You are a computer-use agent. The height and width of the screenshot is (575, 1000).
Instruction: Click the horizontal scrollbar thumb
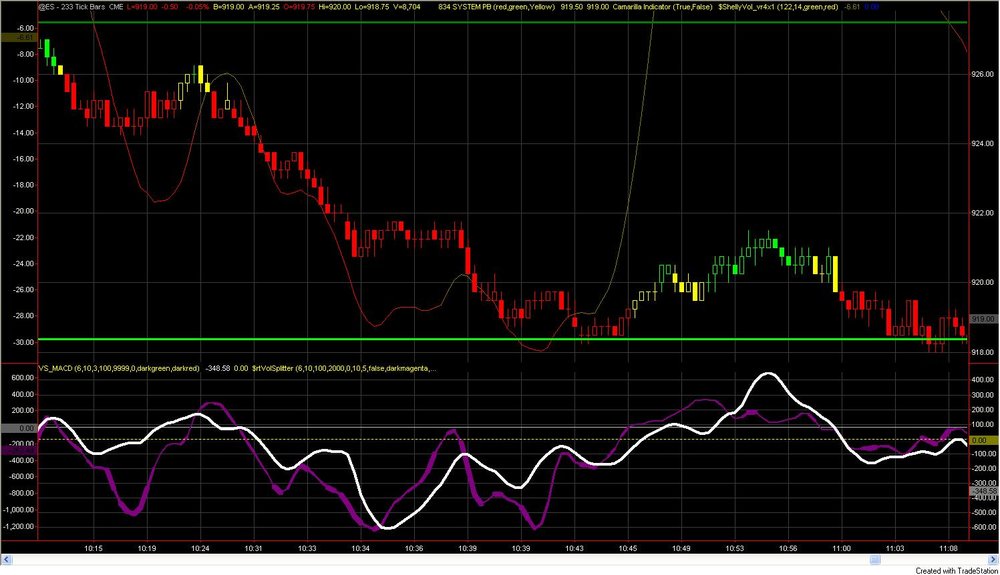click(875, 560)
